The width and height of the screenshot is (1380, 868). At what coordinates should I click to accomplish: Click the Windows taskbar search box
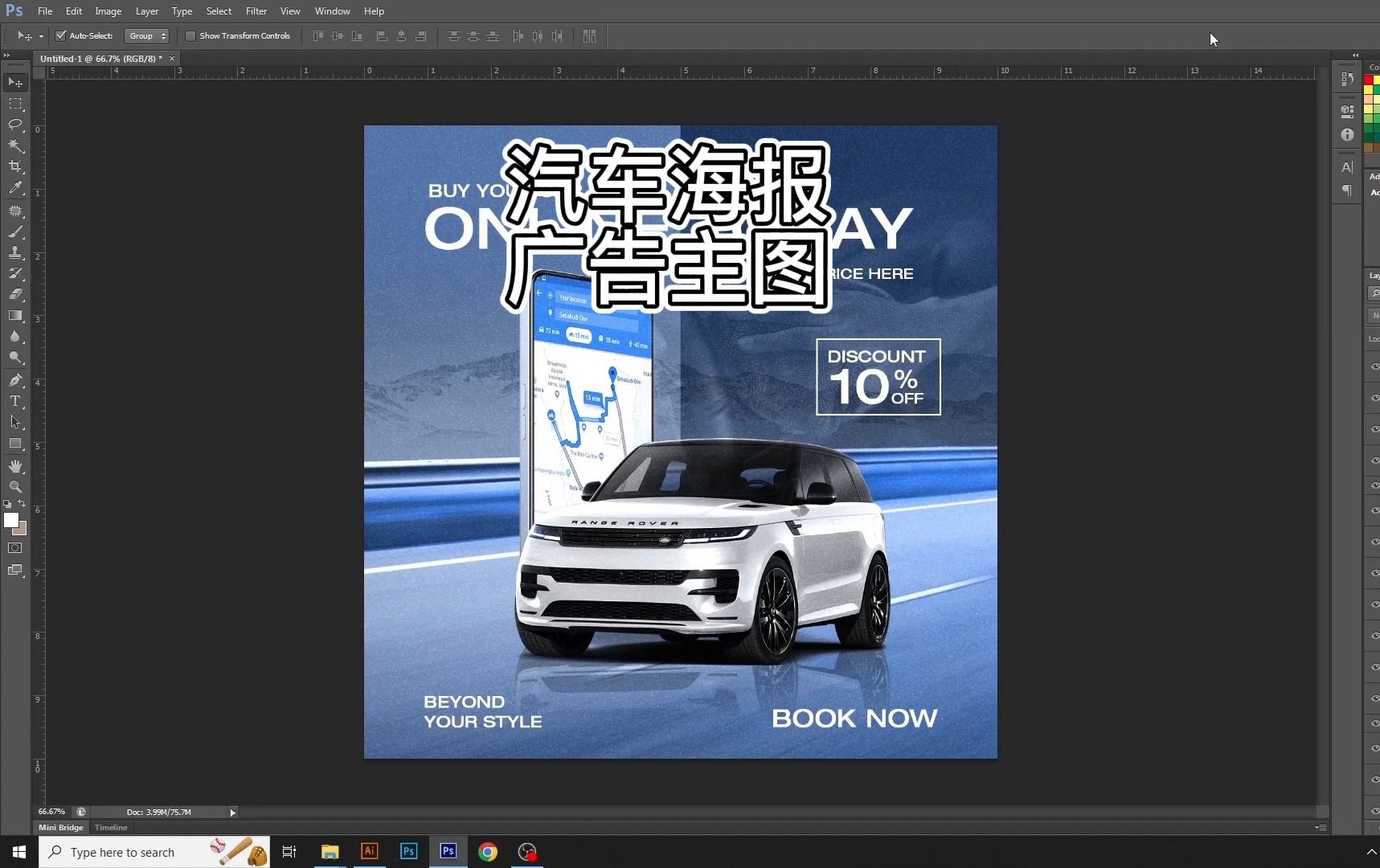point(154,852)
